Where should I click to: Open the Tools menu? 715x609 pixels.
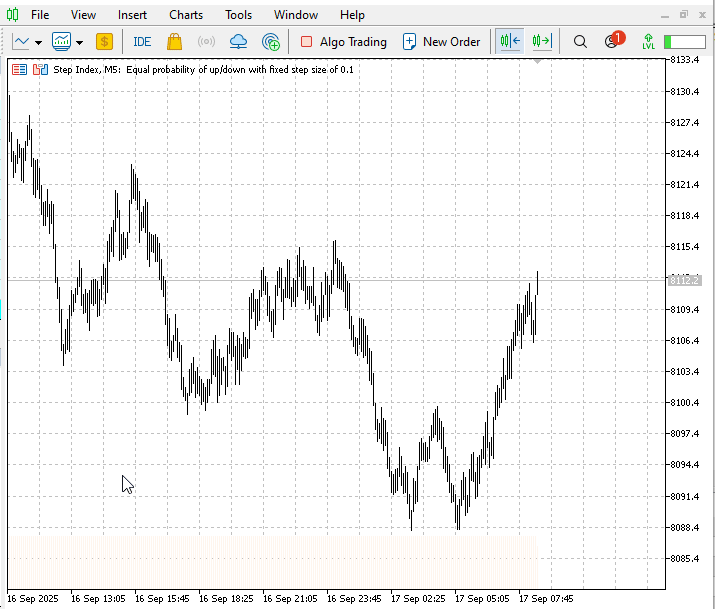238,15
